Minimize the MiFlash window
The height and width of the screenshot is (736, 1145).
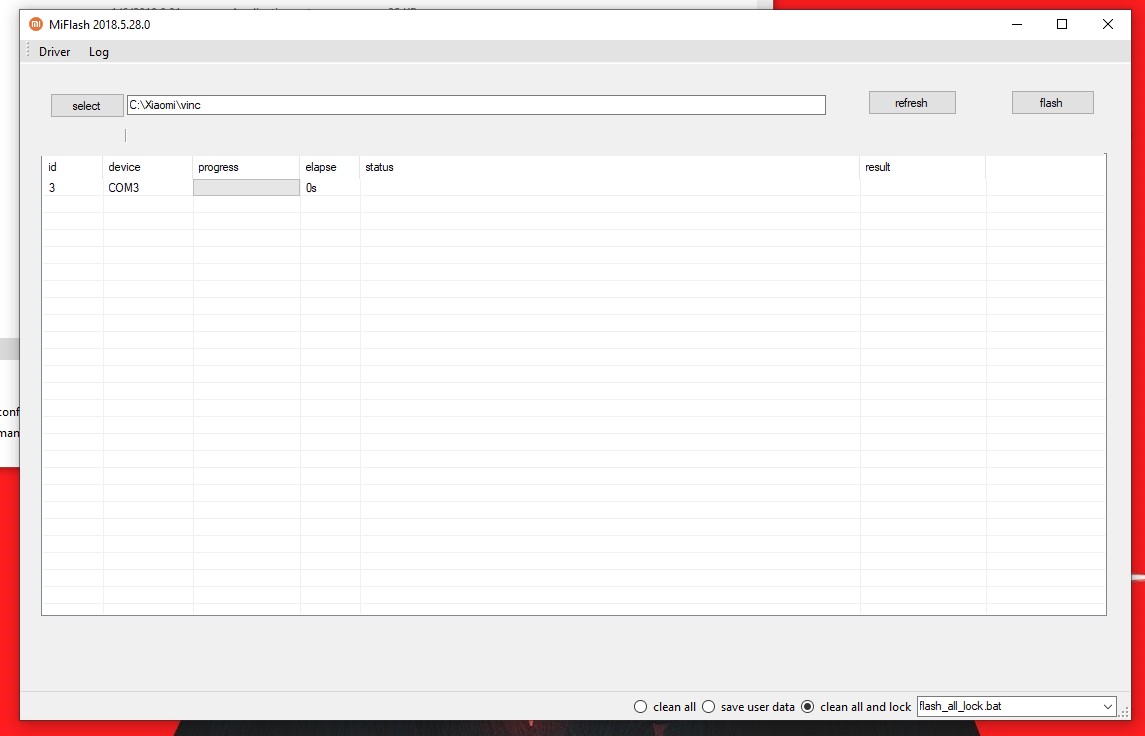tap(1017, 24)
